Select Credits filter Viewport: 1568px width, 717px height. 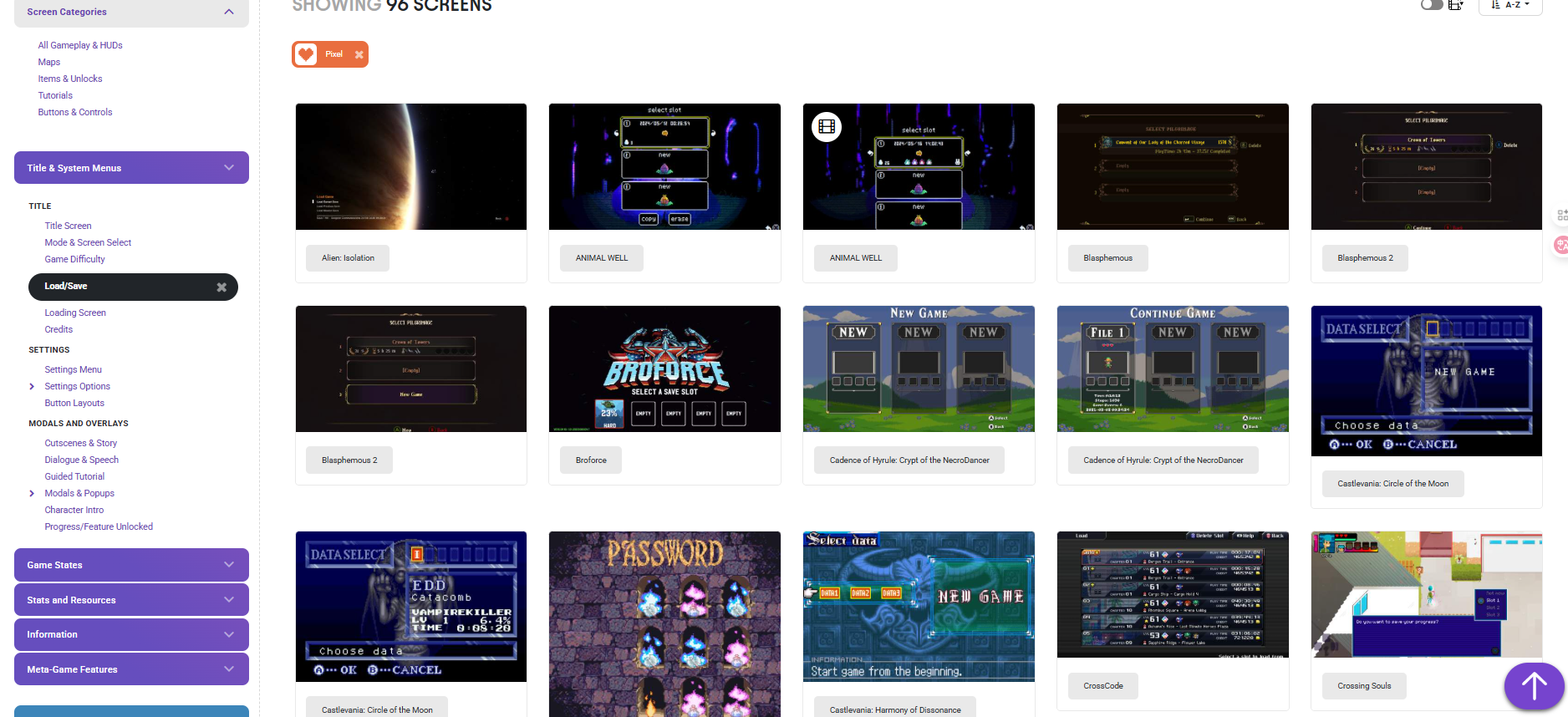click(x=59, y=329)
